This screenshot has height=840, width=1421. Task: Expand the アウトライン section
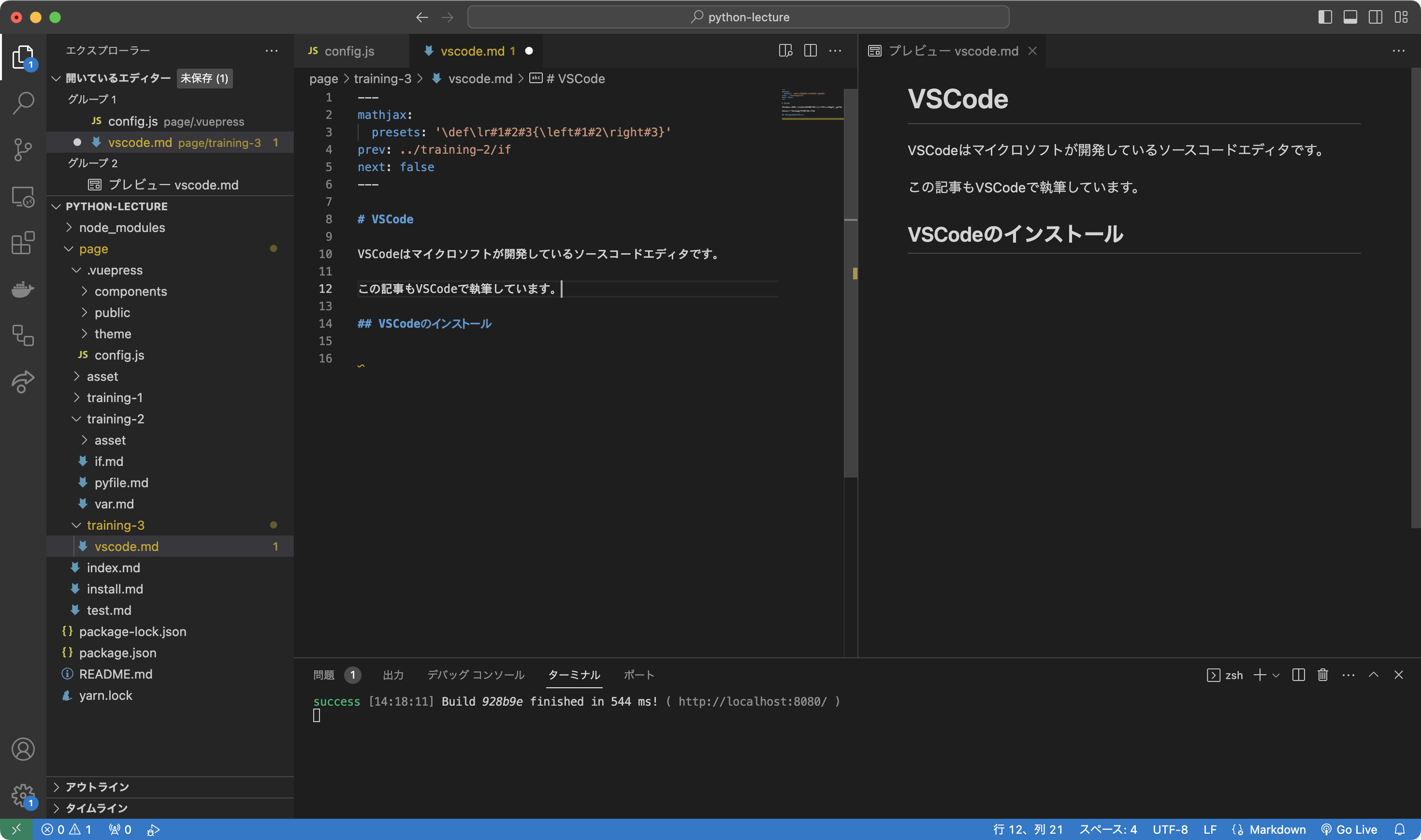point(97,787)
